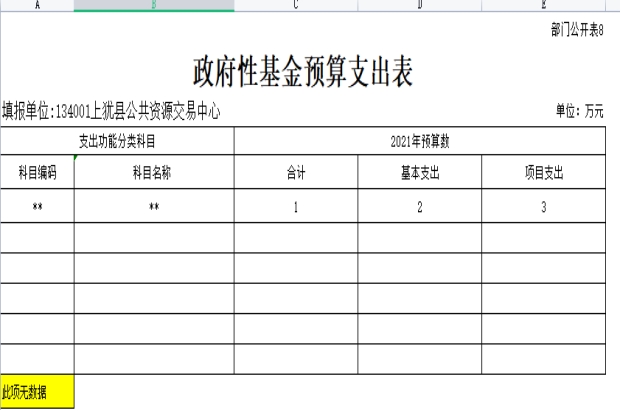621x411 pixels.
Task: Select the 基本支出 header cell
Action: pyautogui.click(x=420, y=173)
